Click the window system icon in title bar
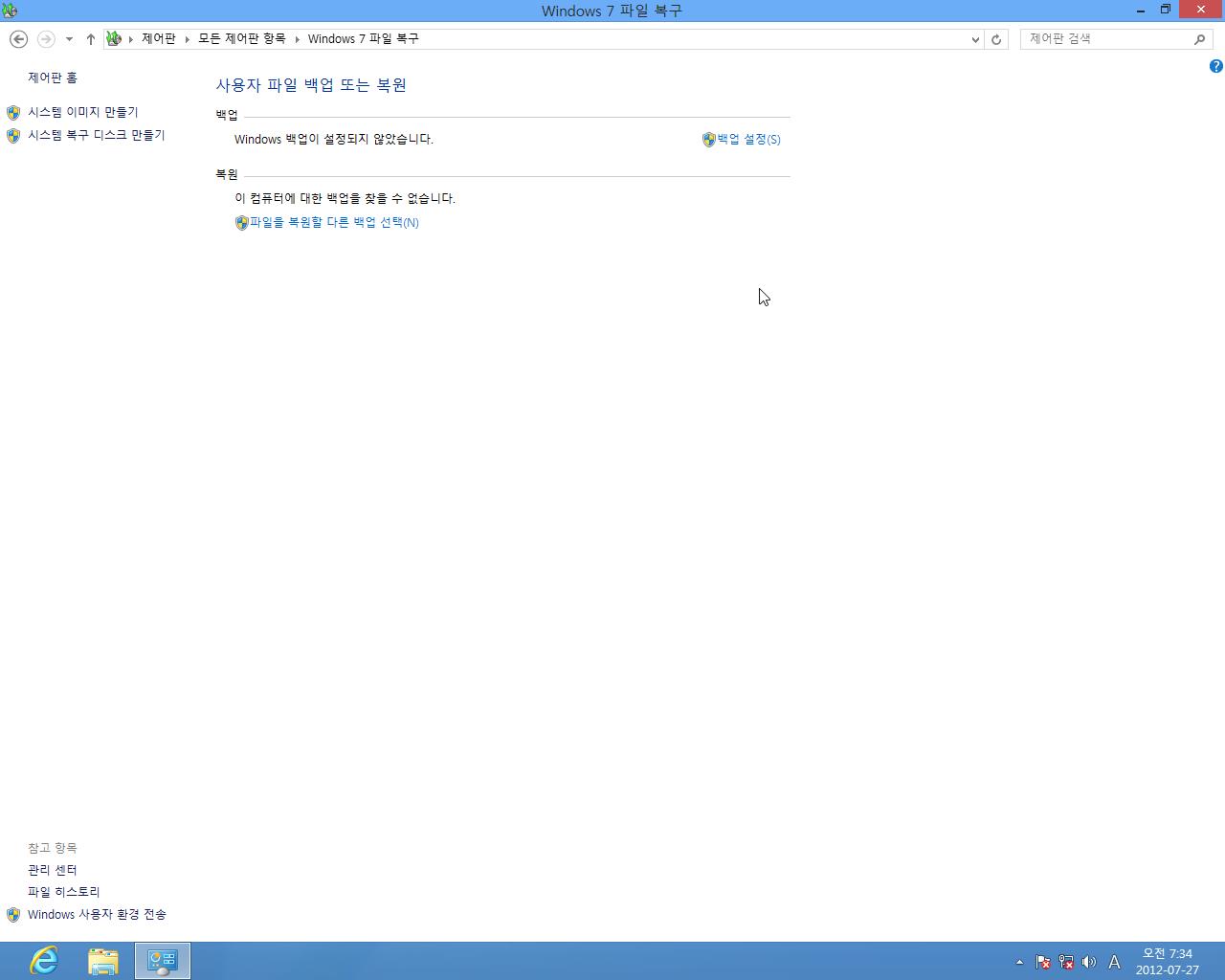 [10, 11]
